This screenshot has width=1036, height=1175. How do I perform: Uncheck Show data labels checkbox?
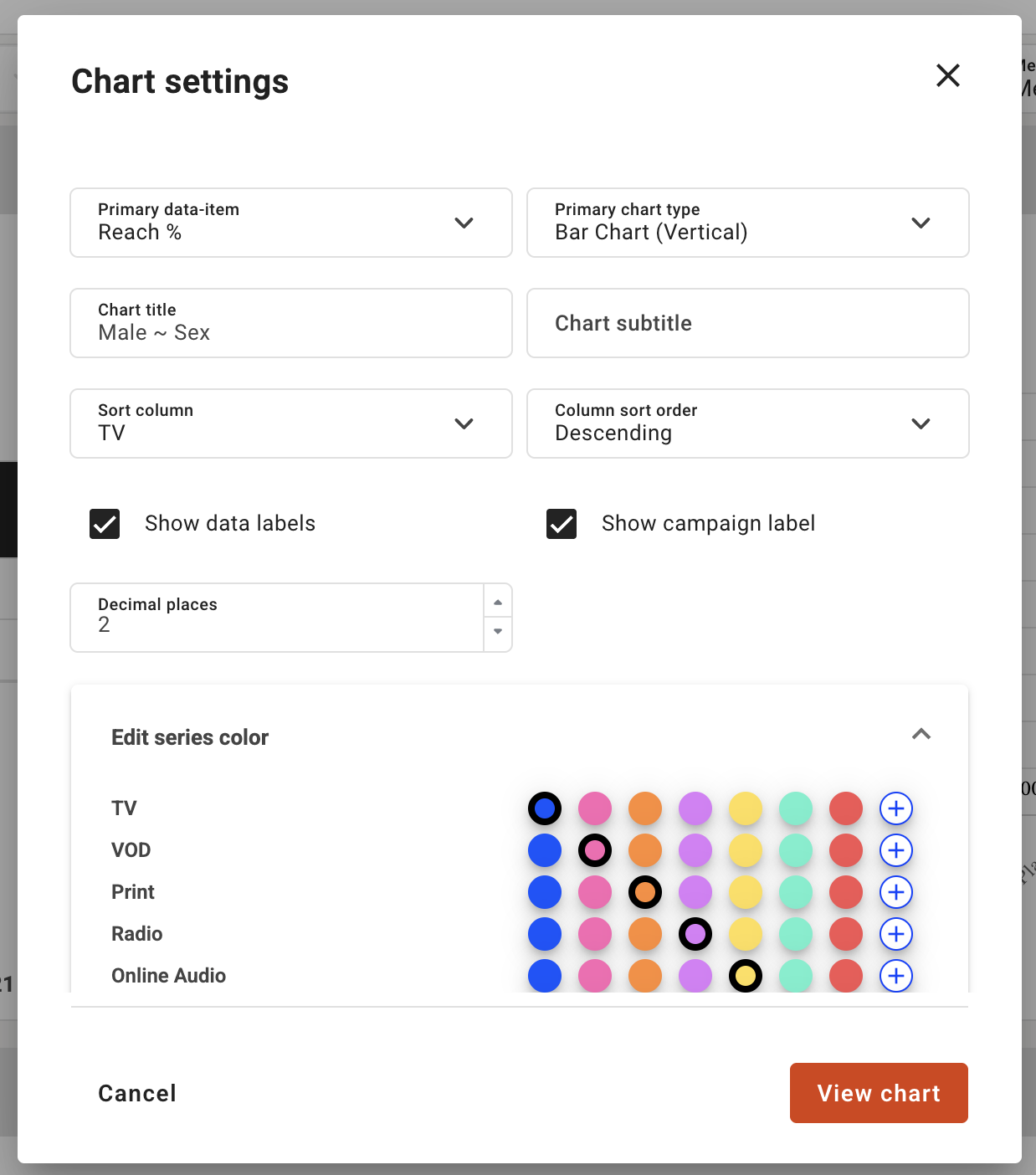point(105,524)
